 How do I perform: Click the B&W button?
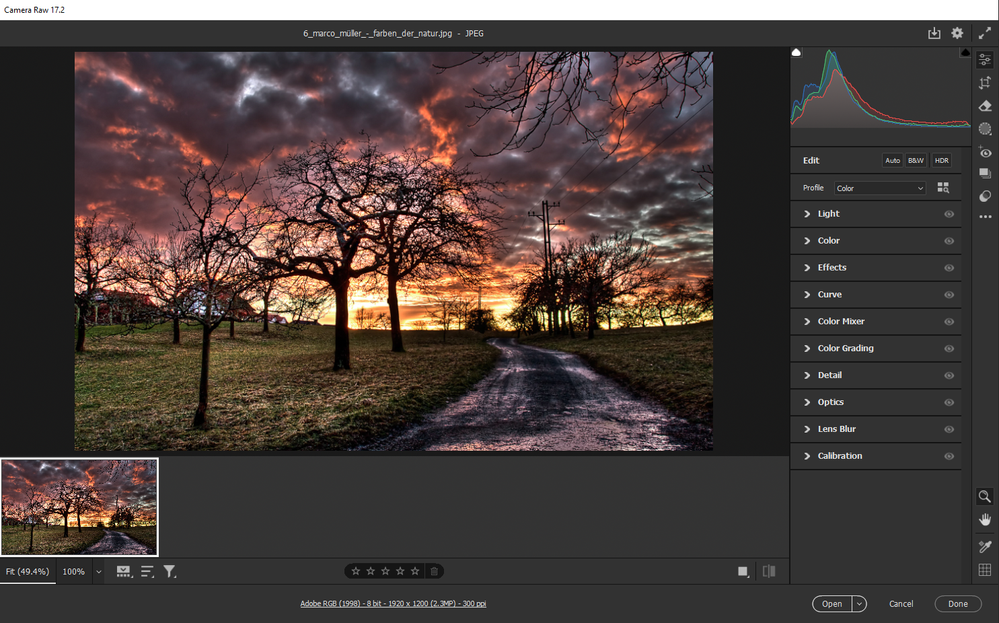tap(916, 160)
